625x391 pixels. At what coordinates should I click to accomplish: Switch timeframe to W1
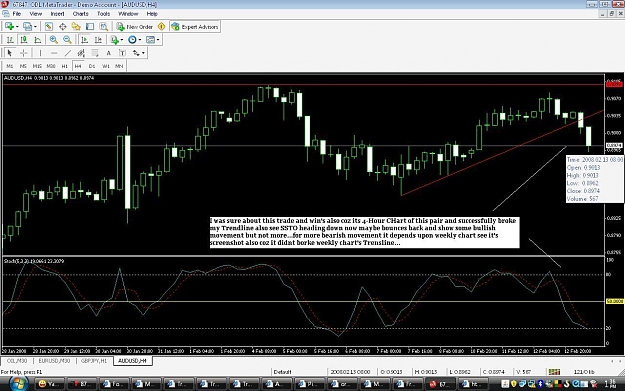click(106, 66)
